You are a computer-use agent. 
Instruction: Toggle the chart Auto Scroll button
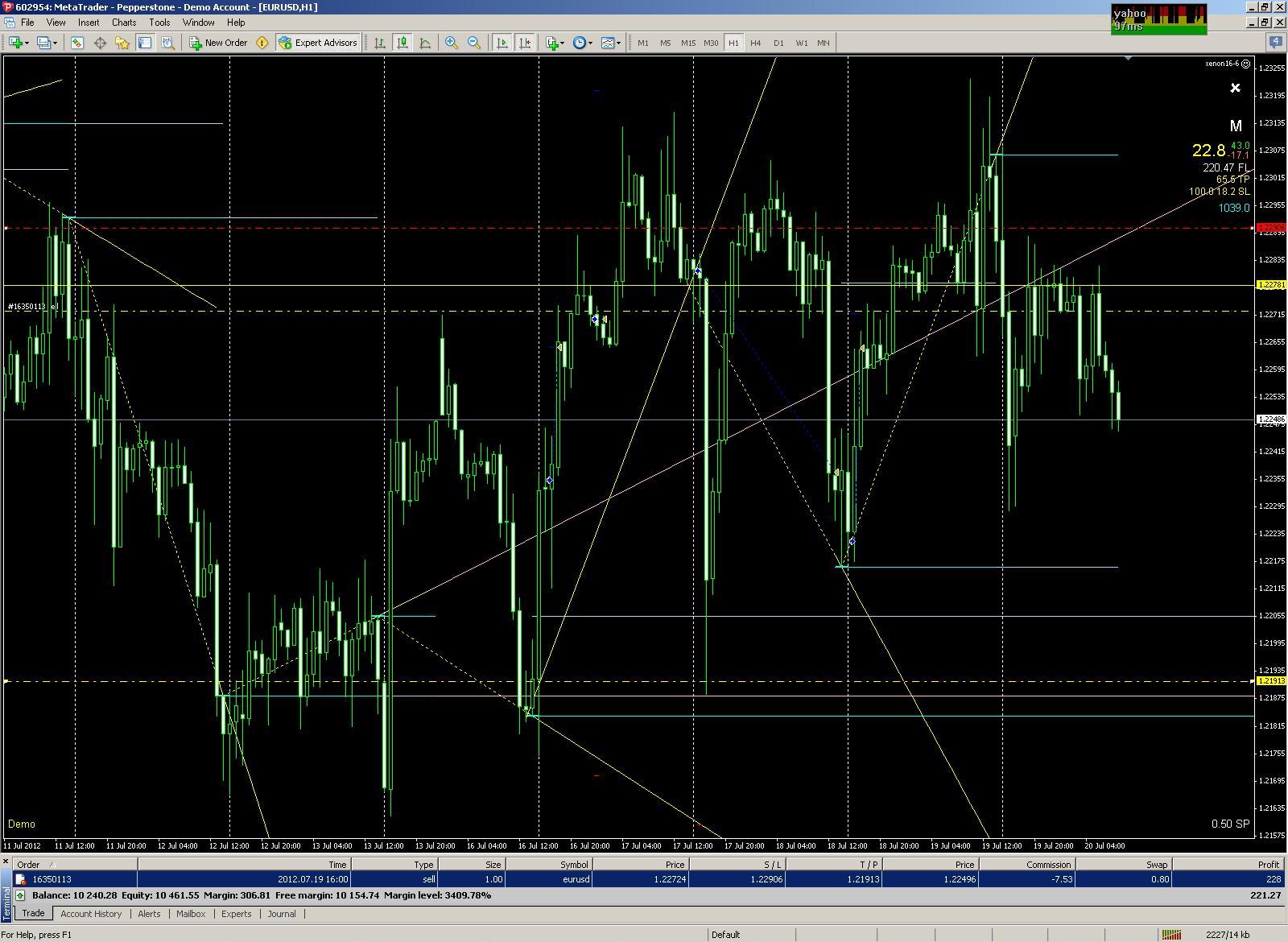point(502,43)
